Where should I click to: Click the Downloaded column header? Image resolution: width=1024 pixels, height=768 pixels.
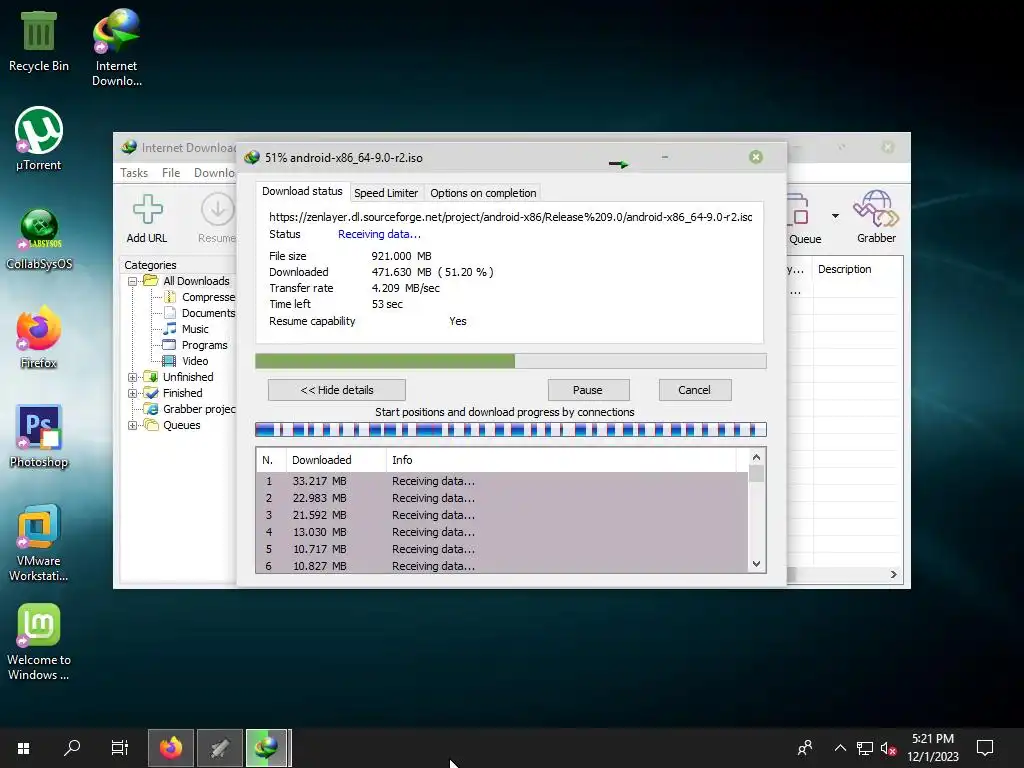click(x=336, y=460)
